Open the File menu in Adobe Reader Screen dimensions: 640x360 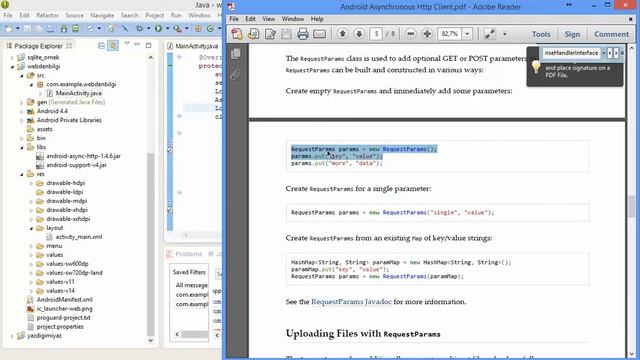pos(234,19)
